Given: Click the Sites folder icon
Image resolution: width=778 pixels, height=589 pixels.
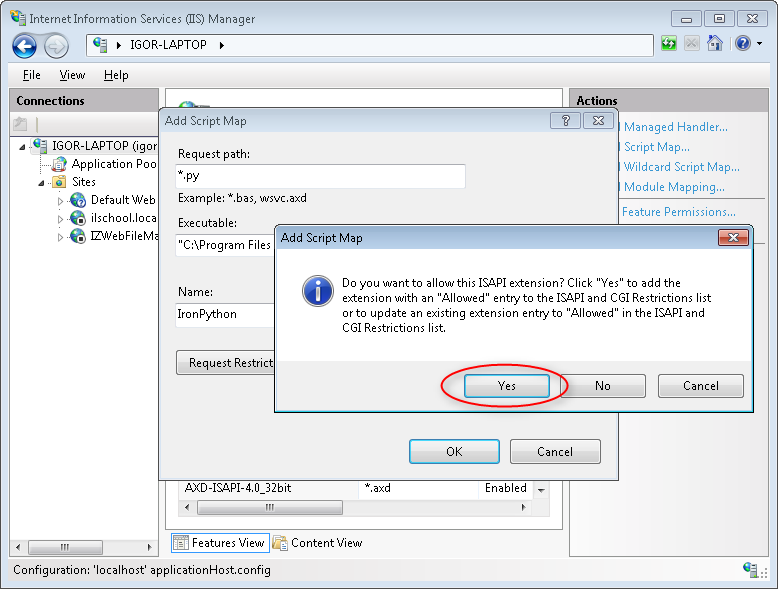Looking at the screenshot, I should [x=59, y=182].
